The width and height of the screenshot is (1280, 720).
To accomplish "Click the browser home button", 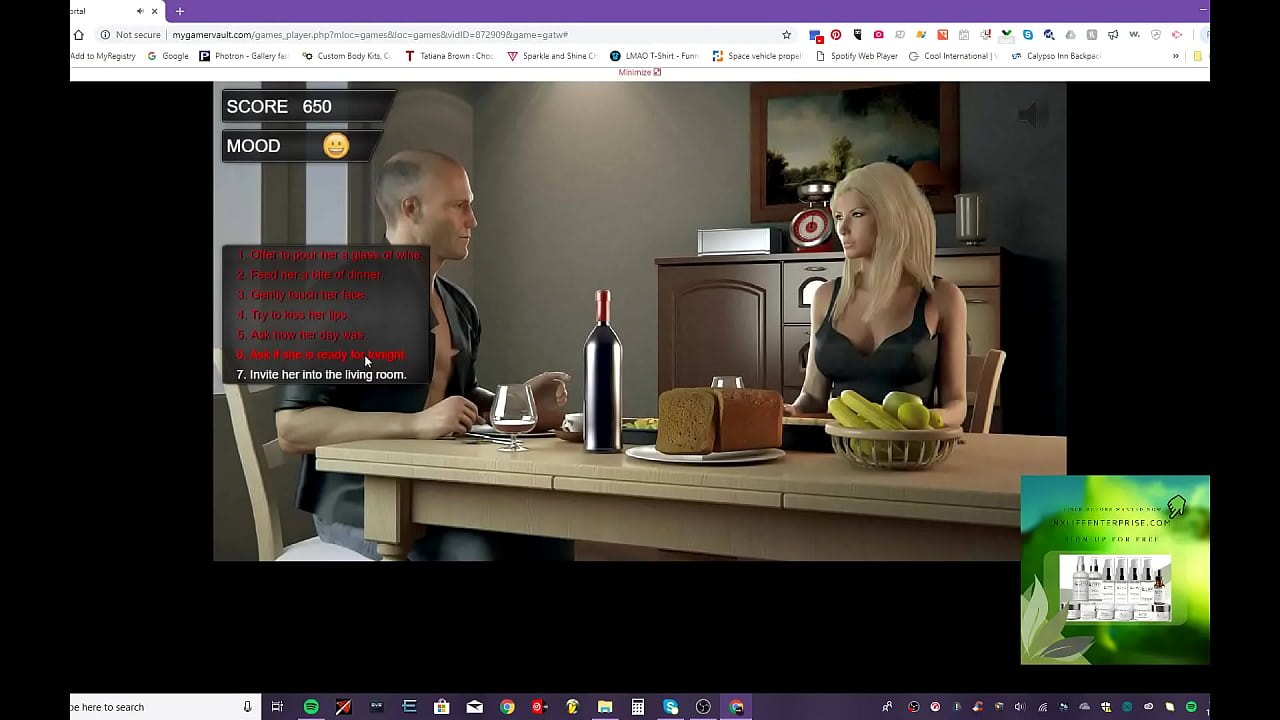I will (x=79, y=35).
